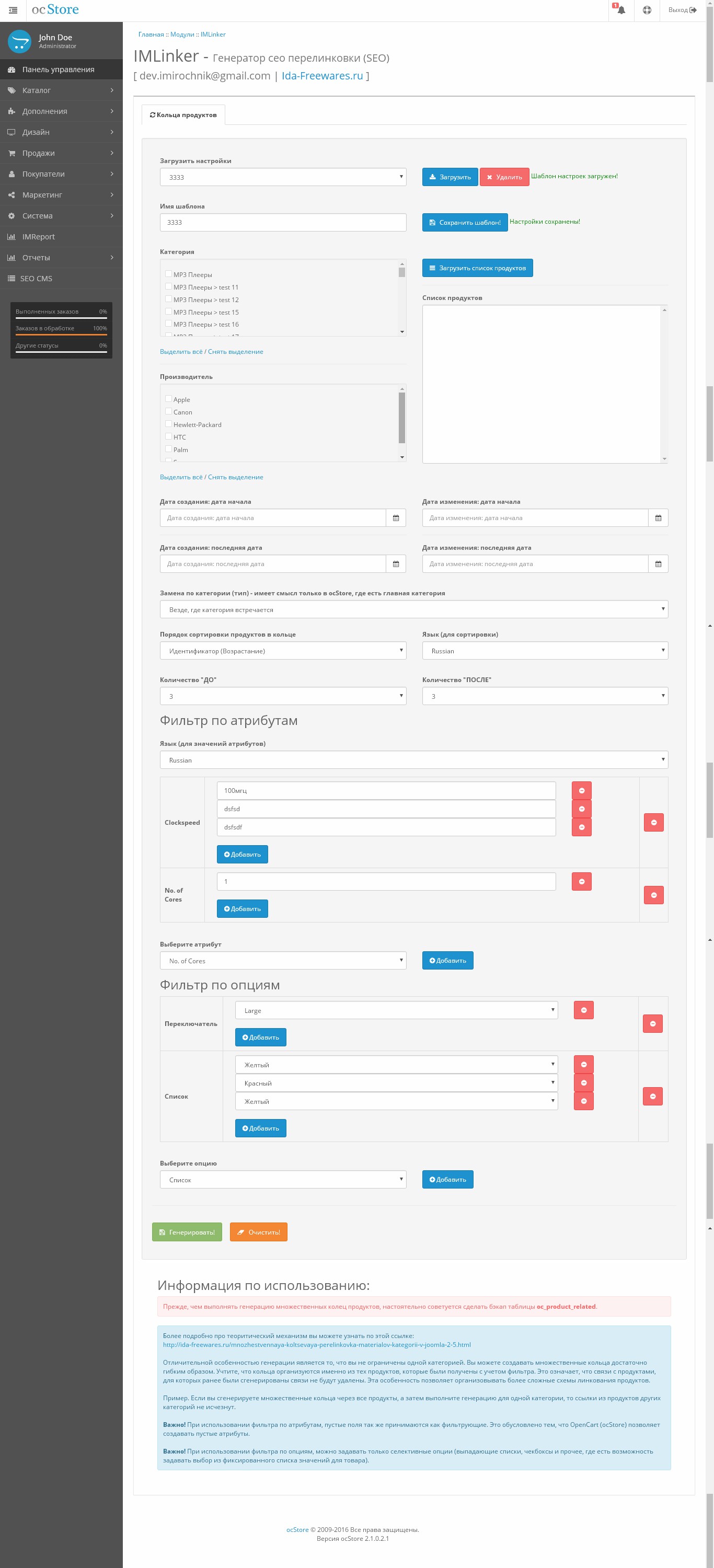Expand the Покупатели sidebar menu
The width and height of the screenshot is (714, 1568).
tap(61, 174)
